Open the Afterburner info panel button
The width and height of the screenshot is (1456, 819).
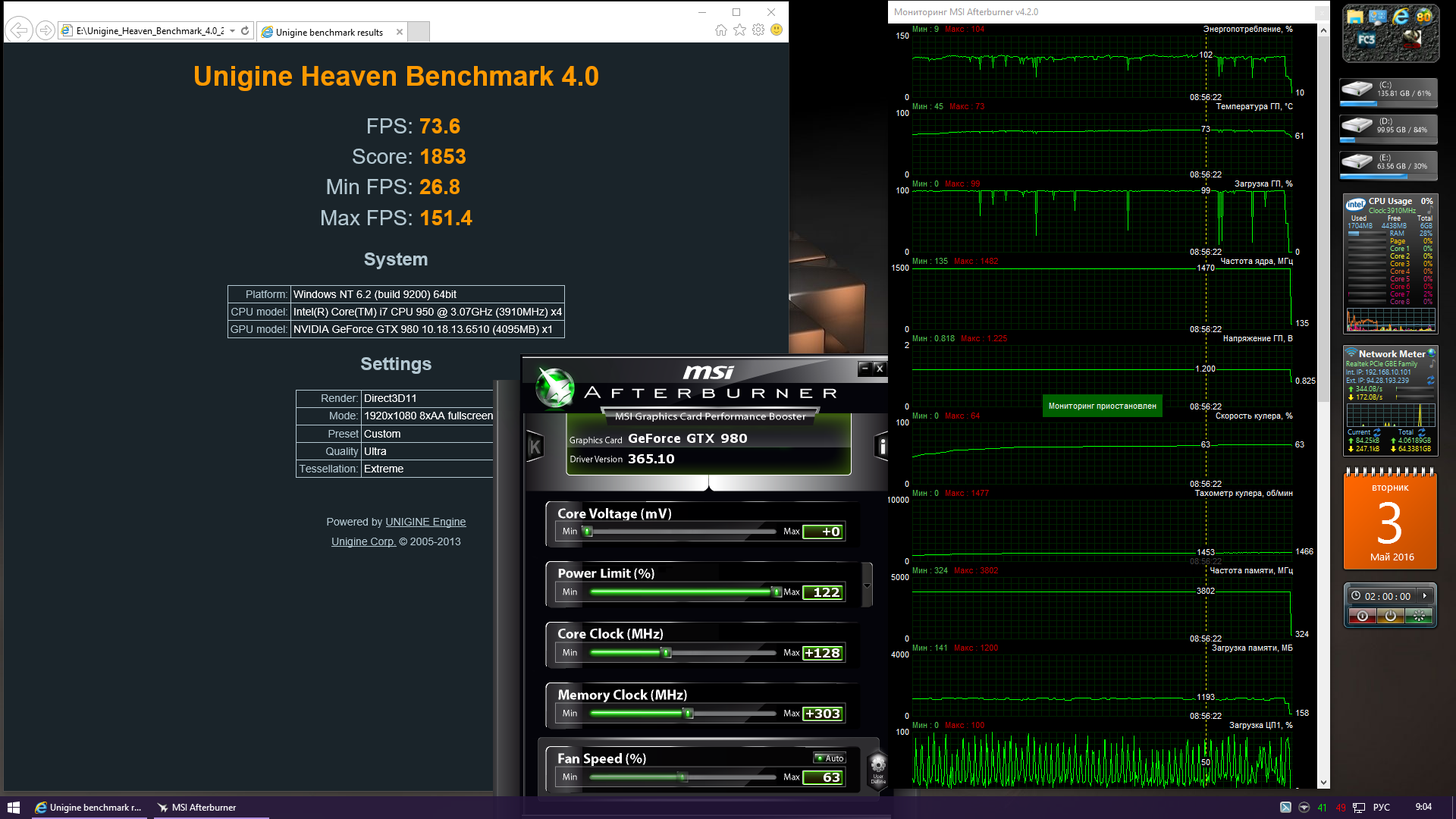click(x=881, y=447)
